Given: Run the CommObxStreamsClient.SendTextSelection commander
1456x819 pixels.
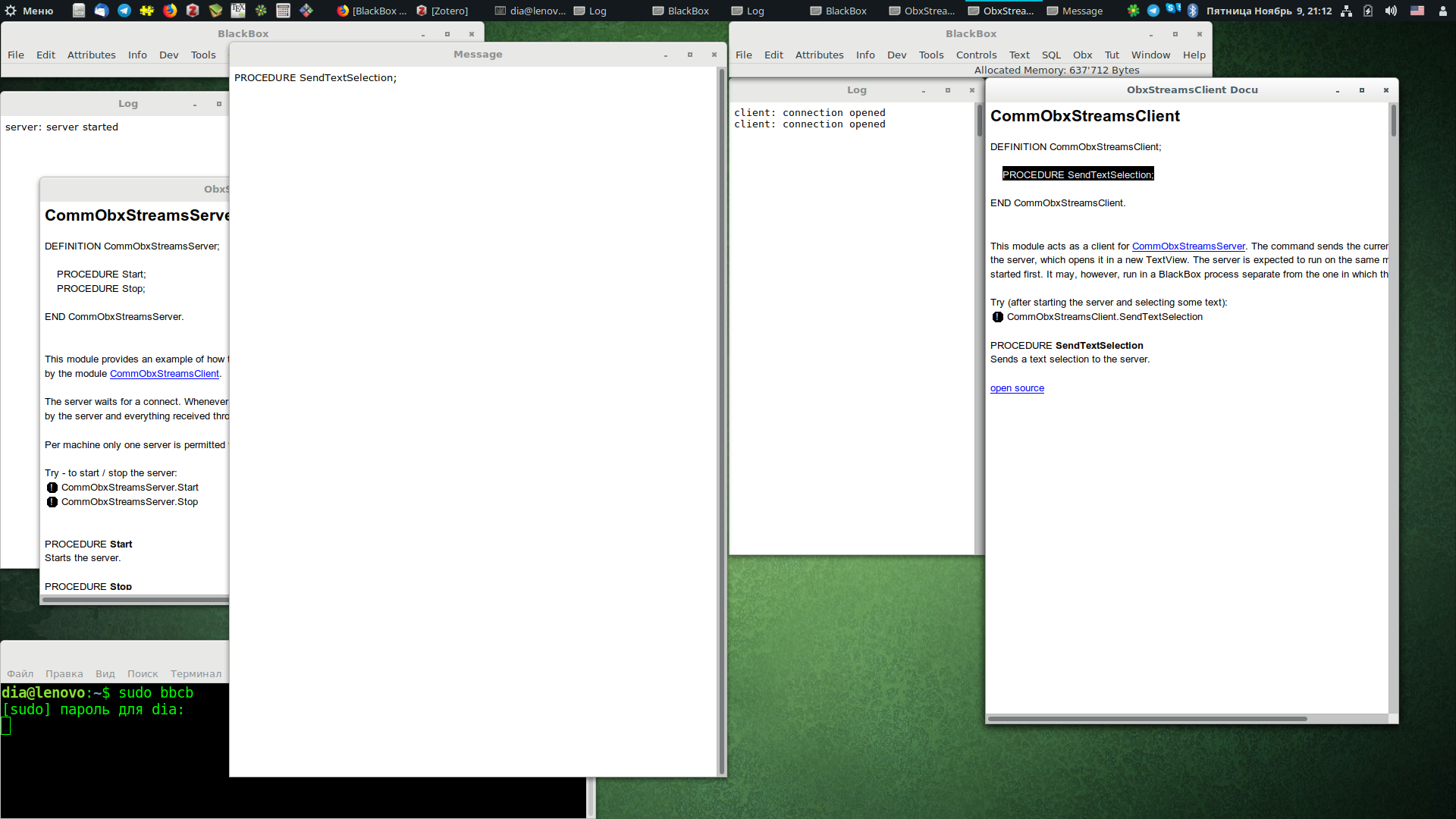Looking at the screenshot, I should pos(998,317).
